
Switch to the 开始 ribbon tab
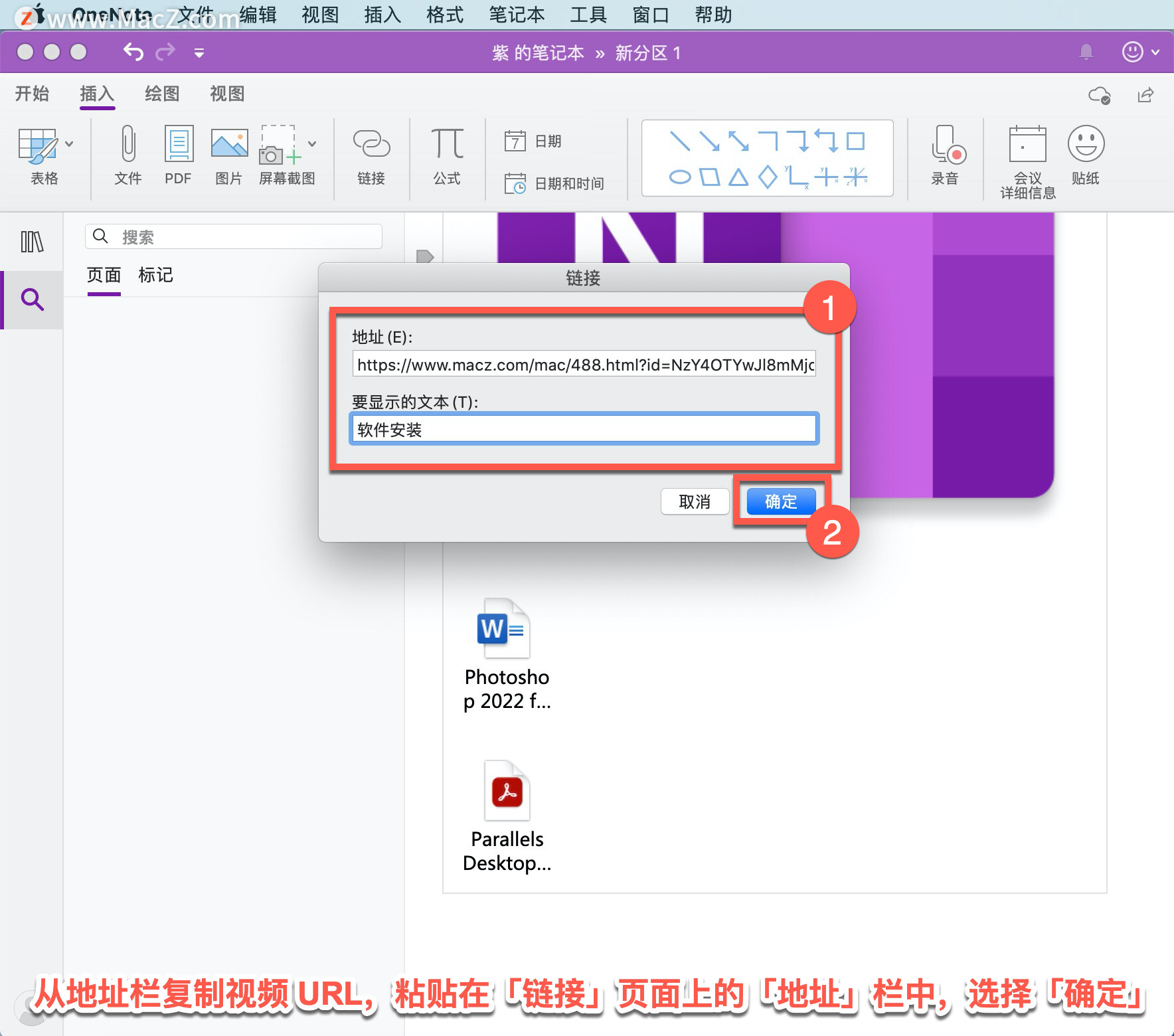pyautogui.click(x=32, y=94)
